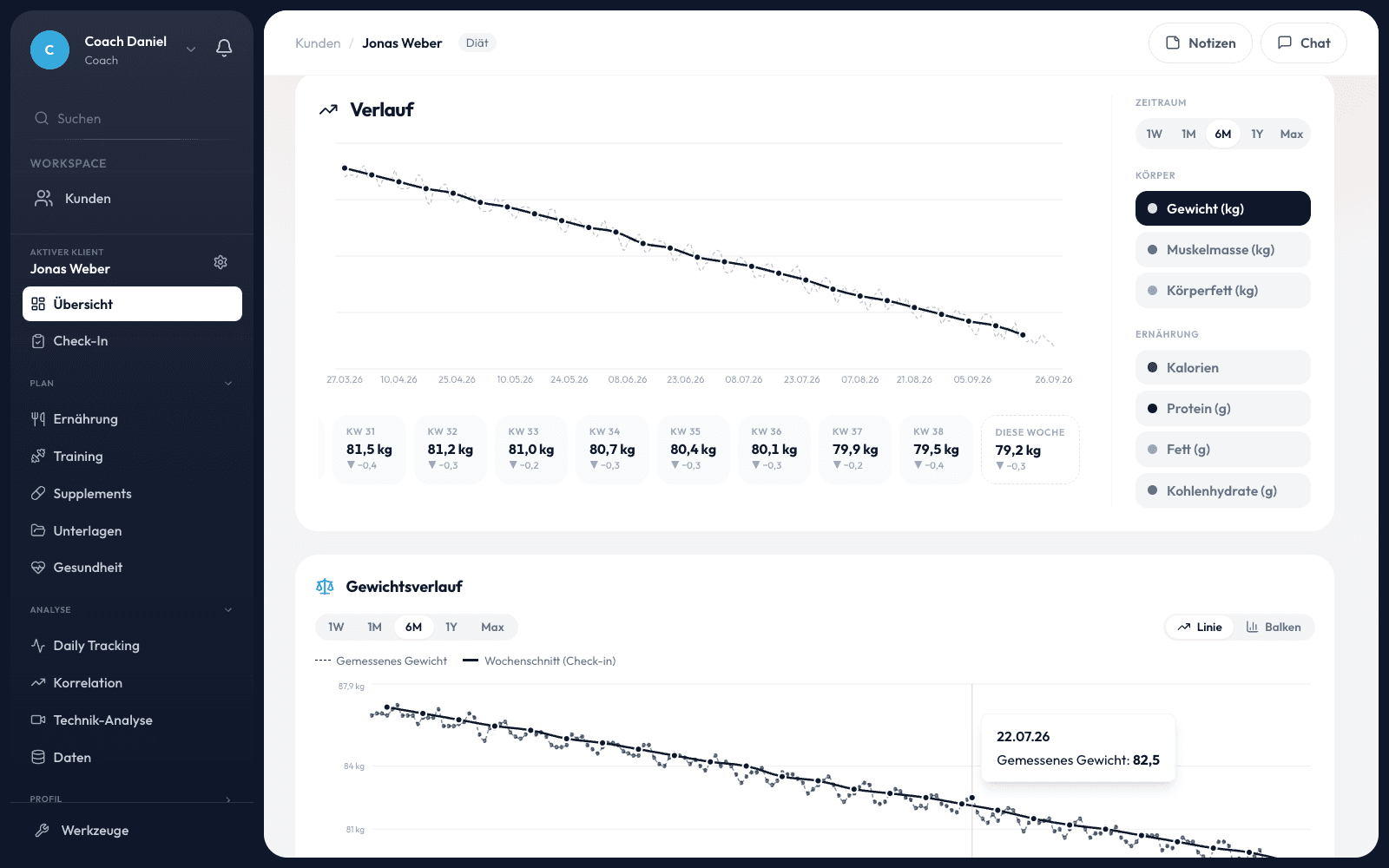Toggle Muskelmasse (kg) series
This screenshot has height=868, width=1389.
(1222, 250)
